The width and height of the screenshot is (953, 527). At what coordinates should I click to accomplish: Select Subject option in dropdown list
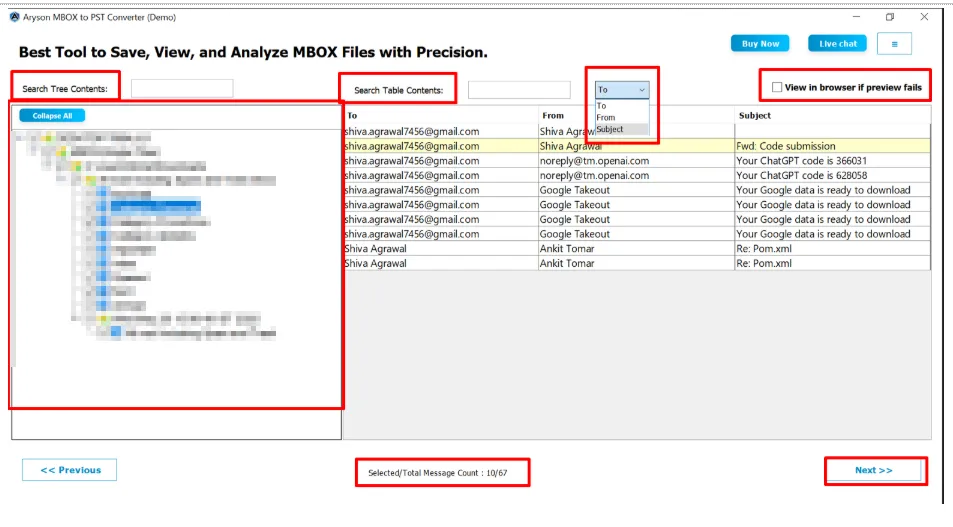pos(610,129)
